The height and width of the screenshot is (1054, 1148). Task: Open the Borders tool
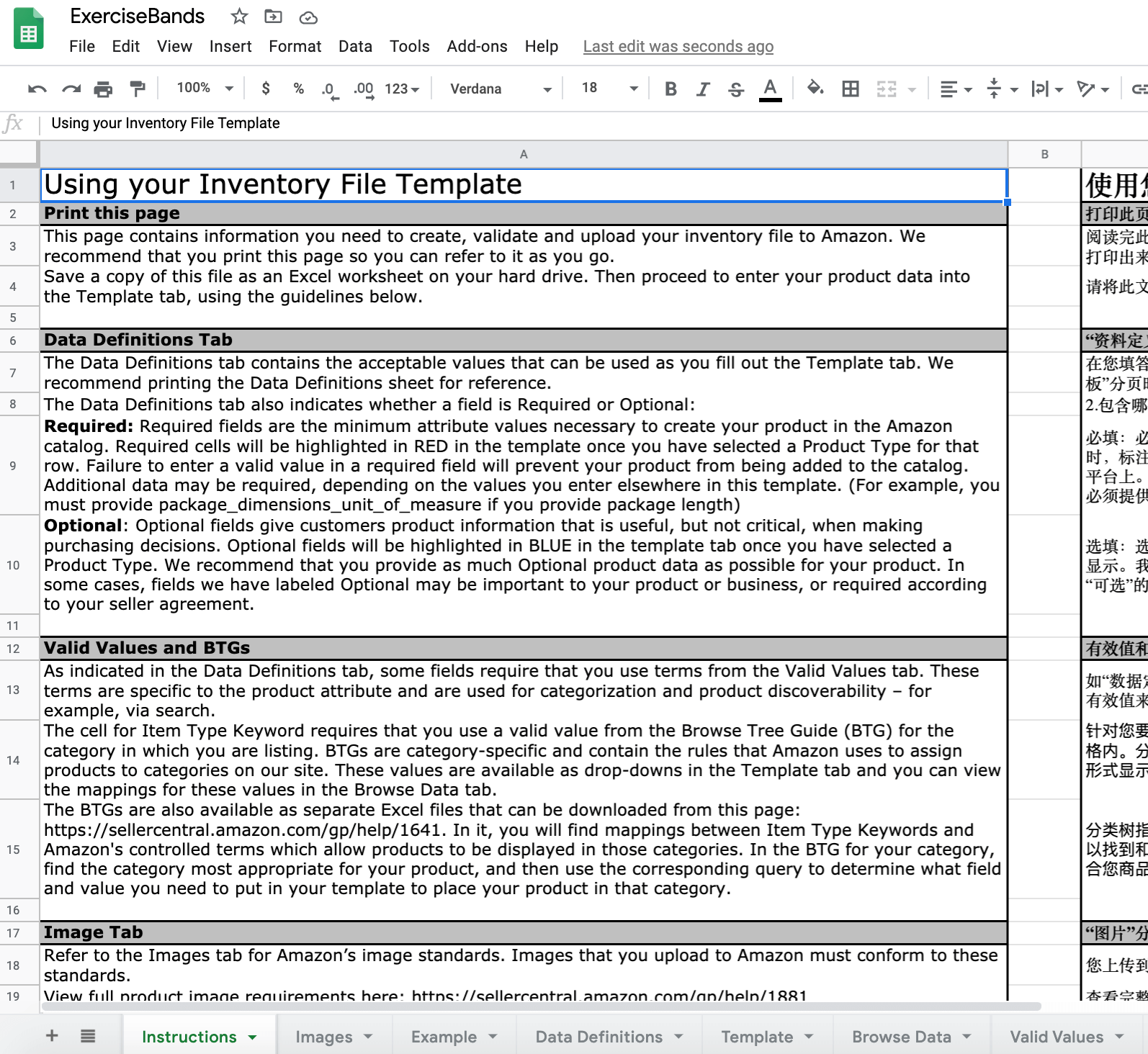(x=851, y=89)
